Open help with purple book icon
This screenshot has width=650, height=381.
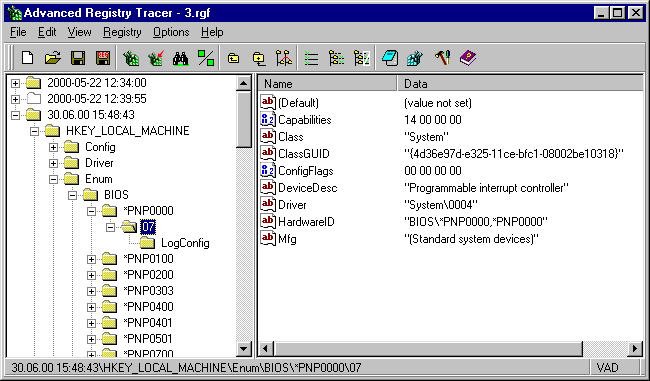[468, 58]
